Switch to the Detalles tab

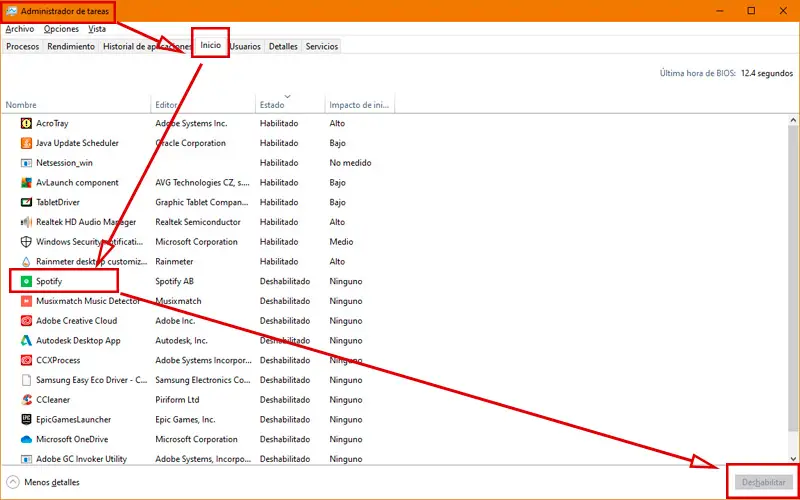283,46
